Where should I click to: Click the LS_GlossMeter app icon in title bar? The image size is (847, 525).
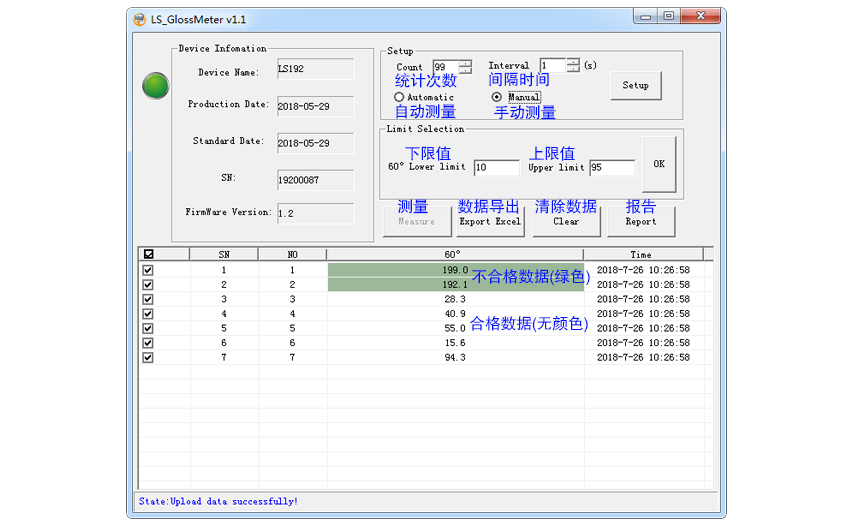(140, 19)
